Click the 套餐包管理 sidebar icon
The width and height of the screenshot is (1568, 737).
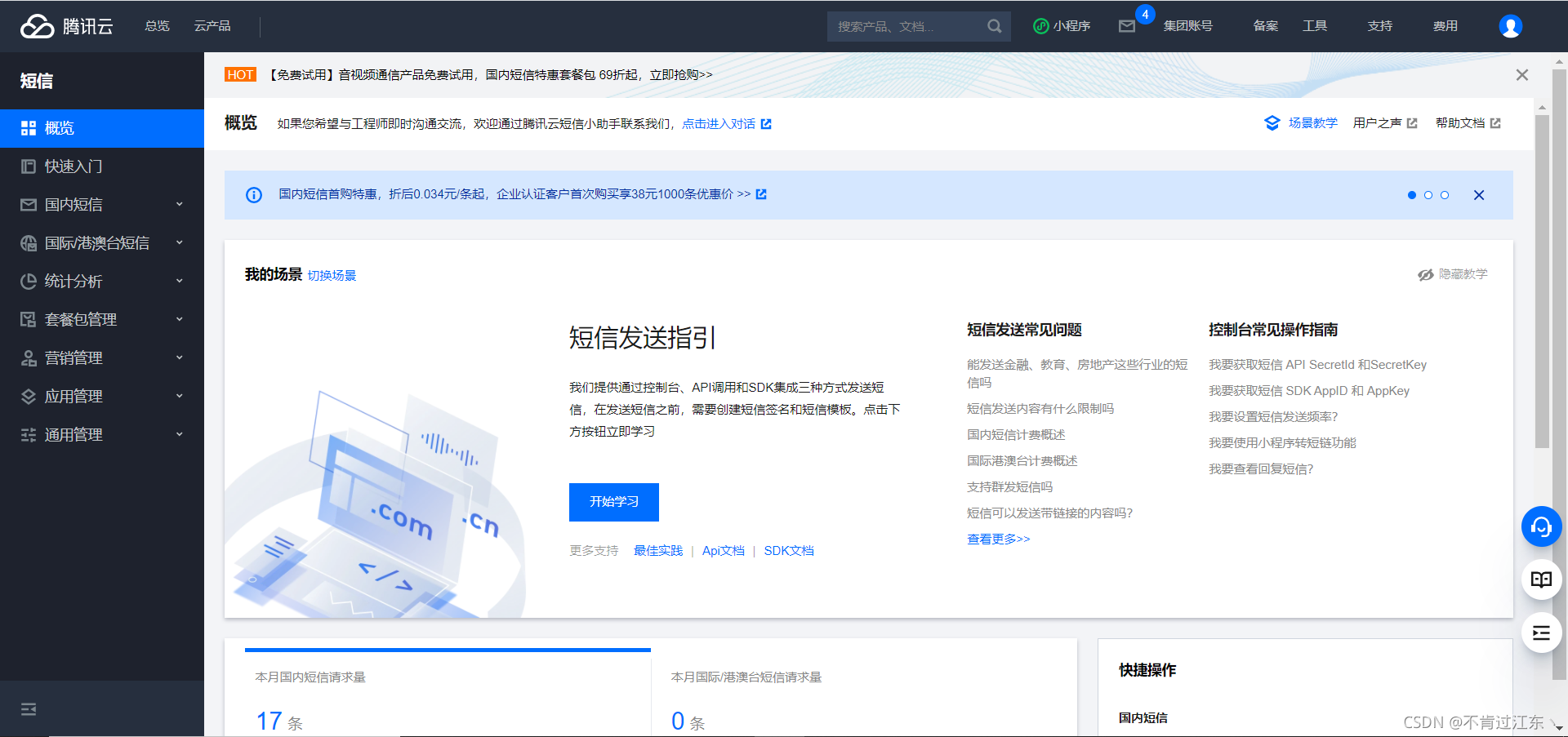click(x=29, y=320)
